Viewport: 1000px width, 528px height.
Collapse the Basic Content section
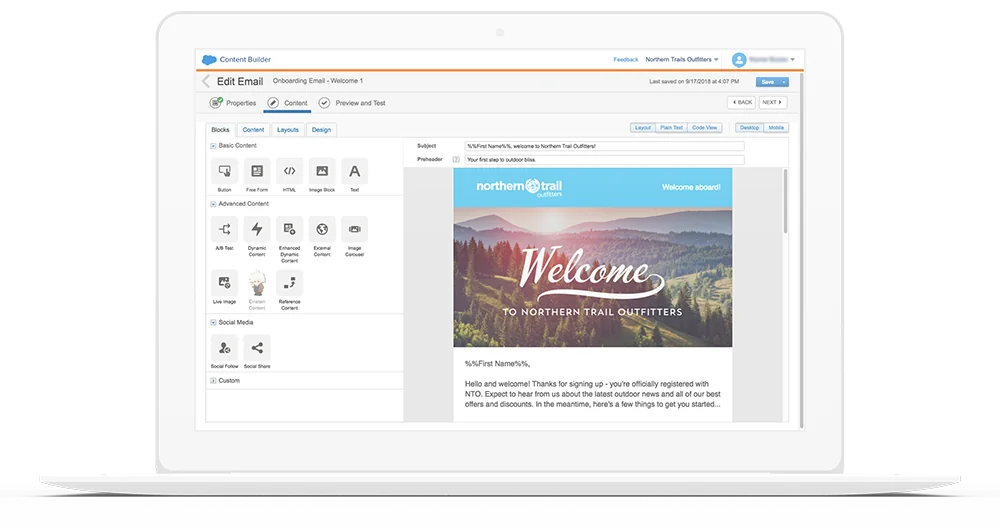click(213, 146)
